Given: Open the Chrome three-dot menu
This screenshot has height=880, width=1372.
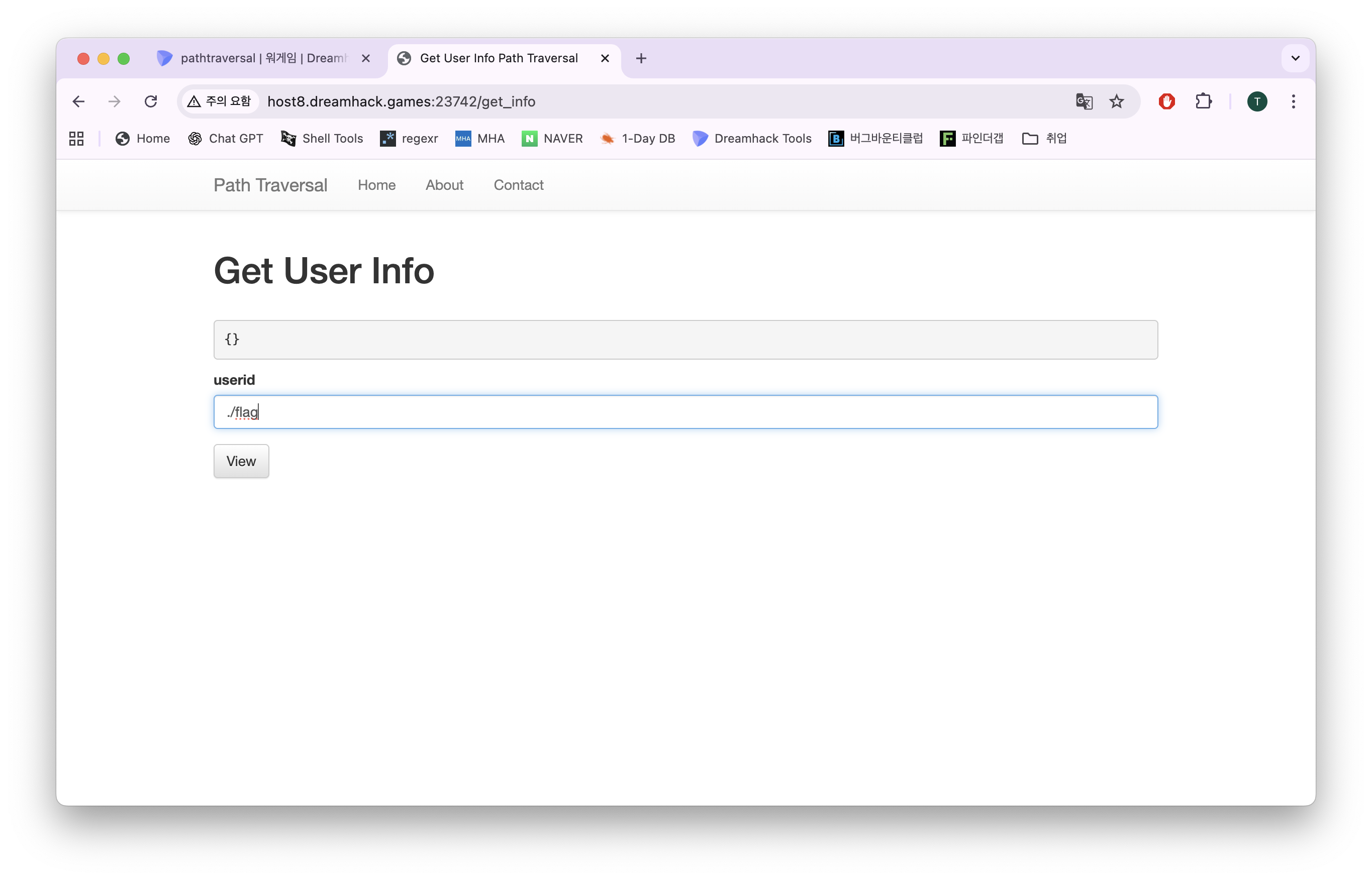Looking at the screenshot, I should 1293,102.
